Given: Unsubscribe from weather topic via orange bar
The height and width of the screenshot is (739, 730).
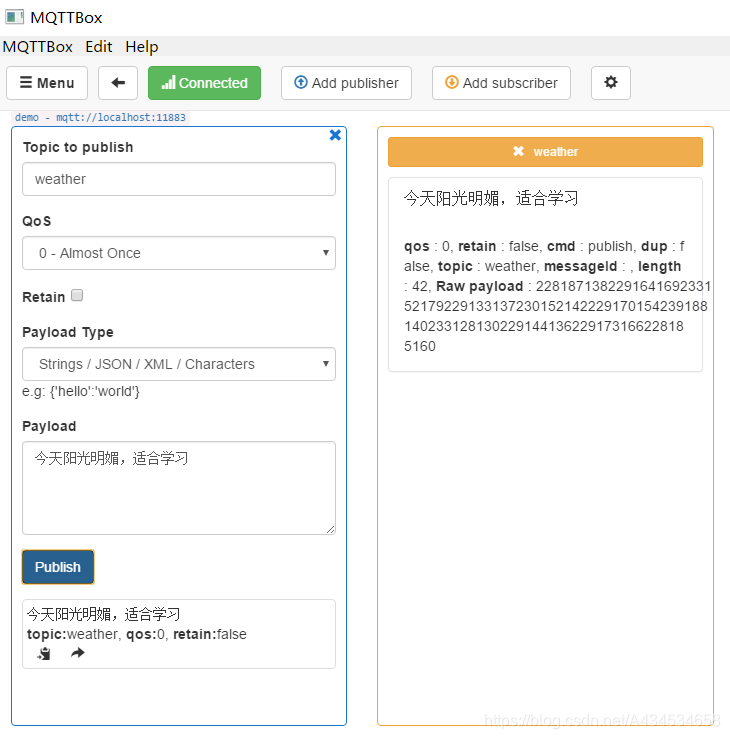Looking at the screenshot, I should point(545,152).
